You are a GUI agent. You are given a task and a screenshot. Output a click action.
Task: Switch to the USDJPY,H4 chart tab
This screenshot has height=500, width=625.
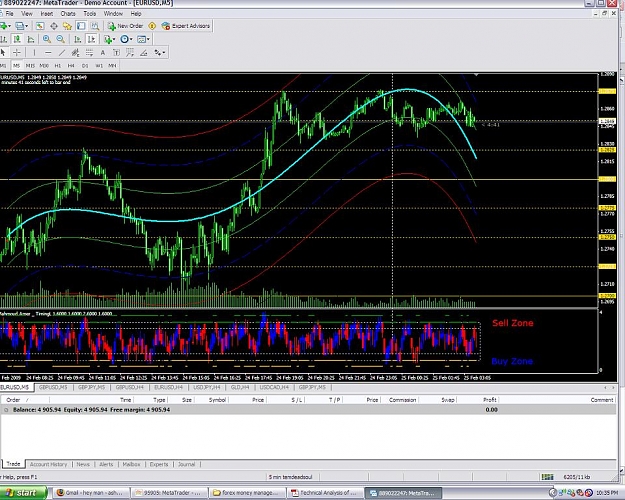(x=206, y=387)
